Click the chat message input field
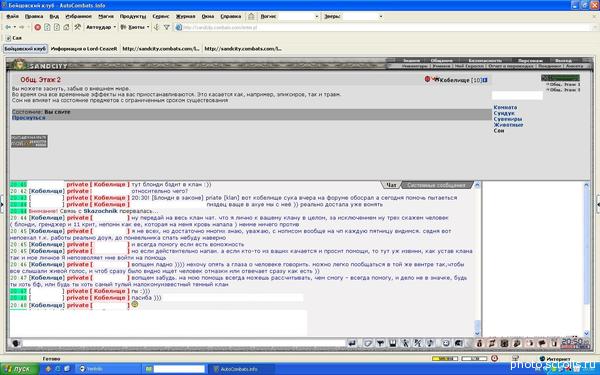 (184, 343)
